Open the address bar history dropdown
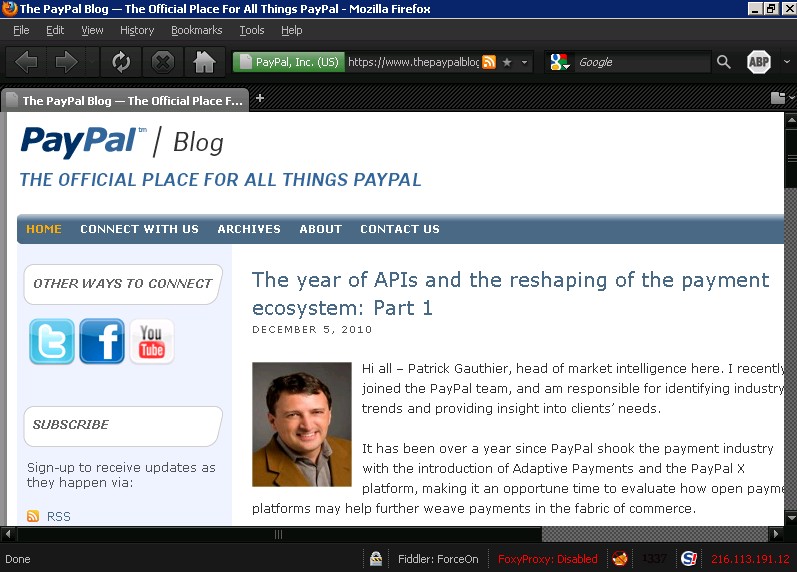 (x=525, y=63)
